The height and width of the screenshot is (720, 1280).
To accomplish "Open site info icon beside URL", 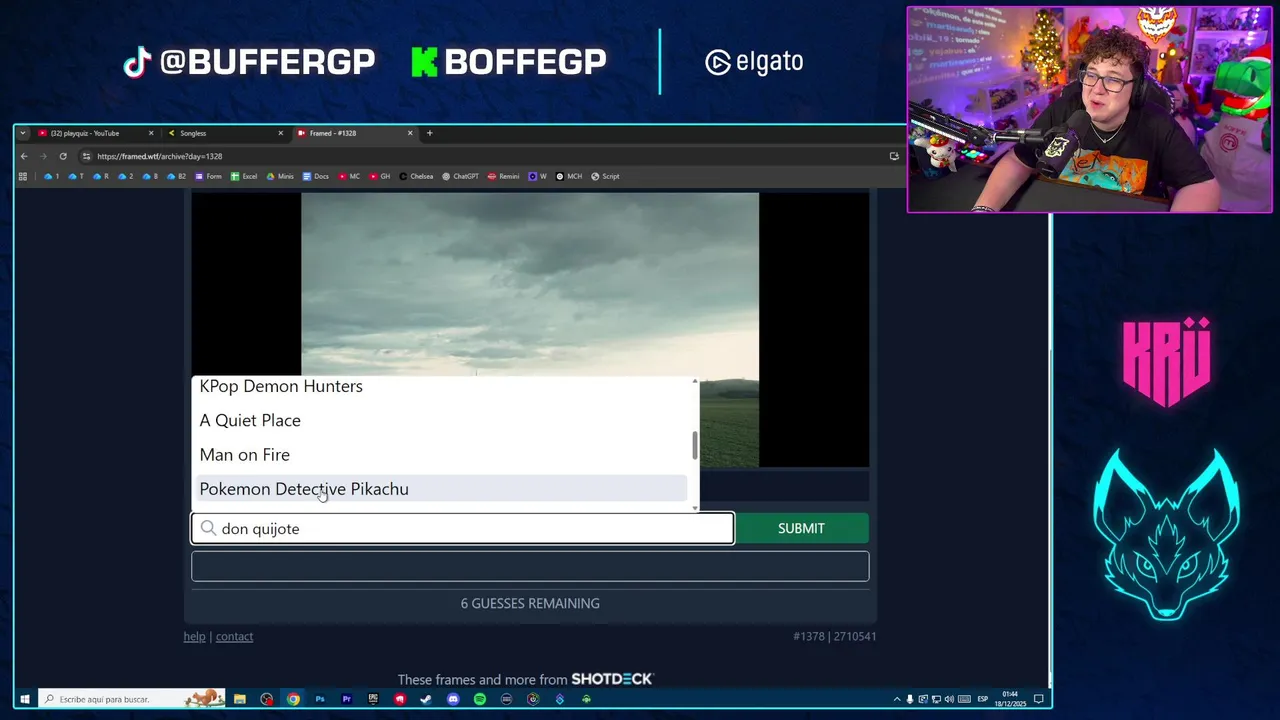I will point(87,156).
